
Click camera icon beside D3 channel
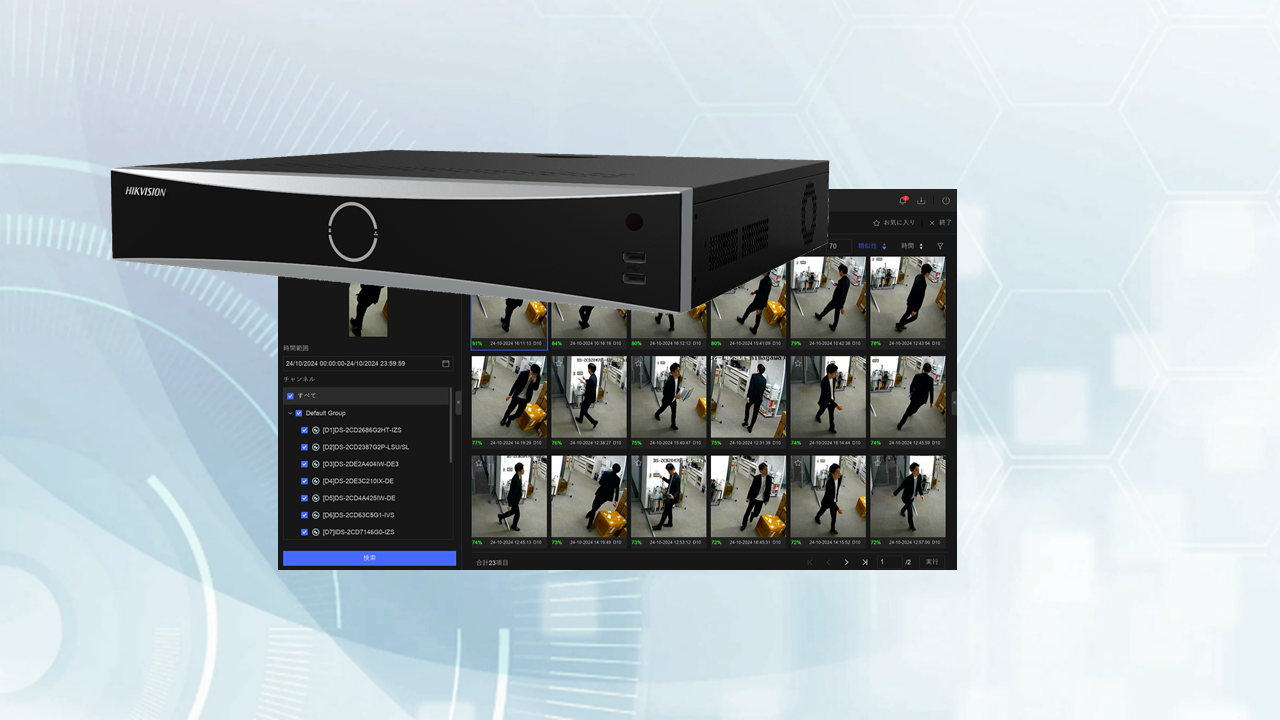coord(315,464)
